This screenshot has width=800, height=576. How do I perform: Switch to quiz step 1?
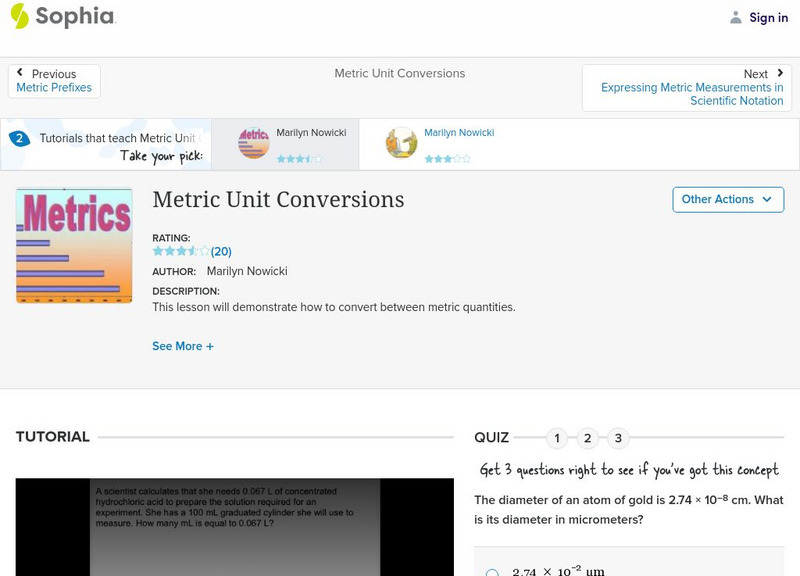[x=557, y=437]
